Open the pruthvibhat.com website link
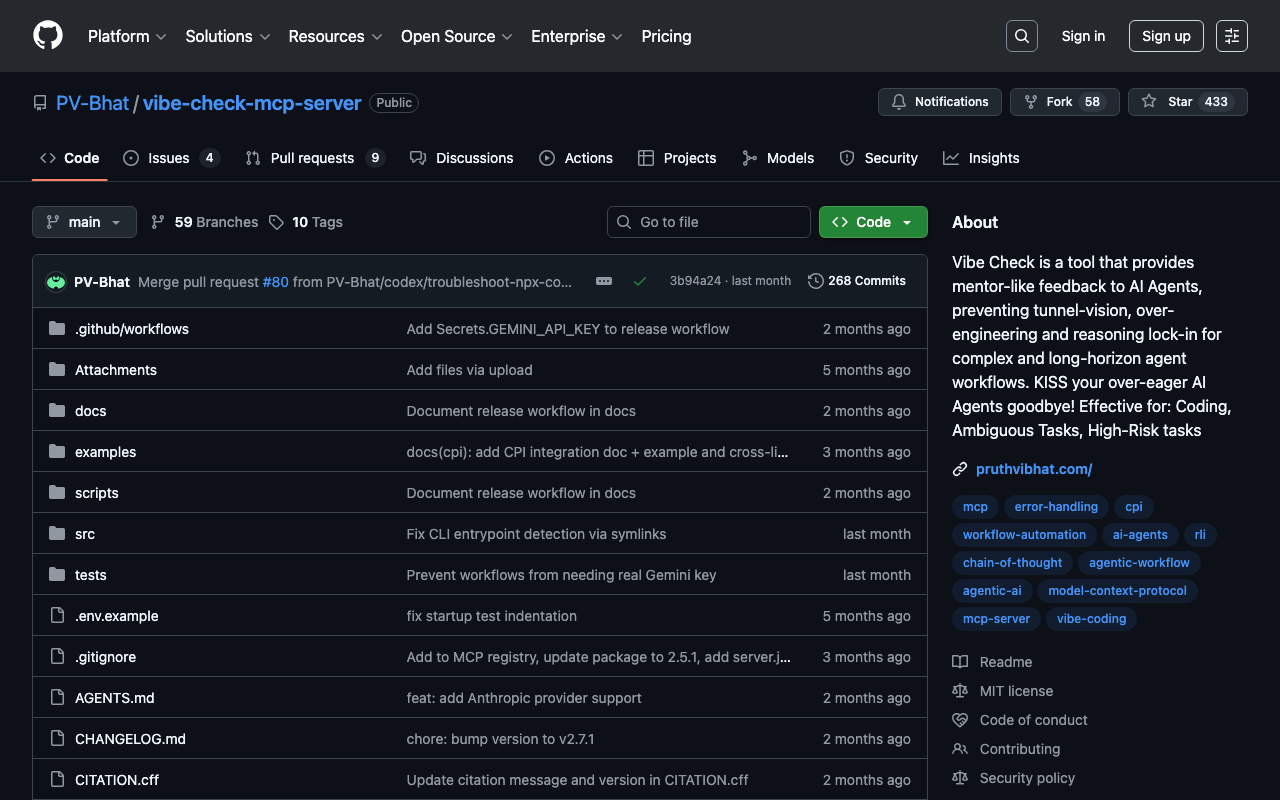This screenshot has height=800, width=1280. [1033, 469]
